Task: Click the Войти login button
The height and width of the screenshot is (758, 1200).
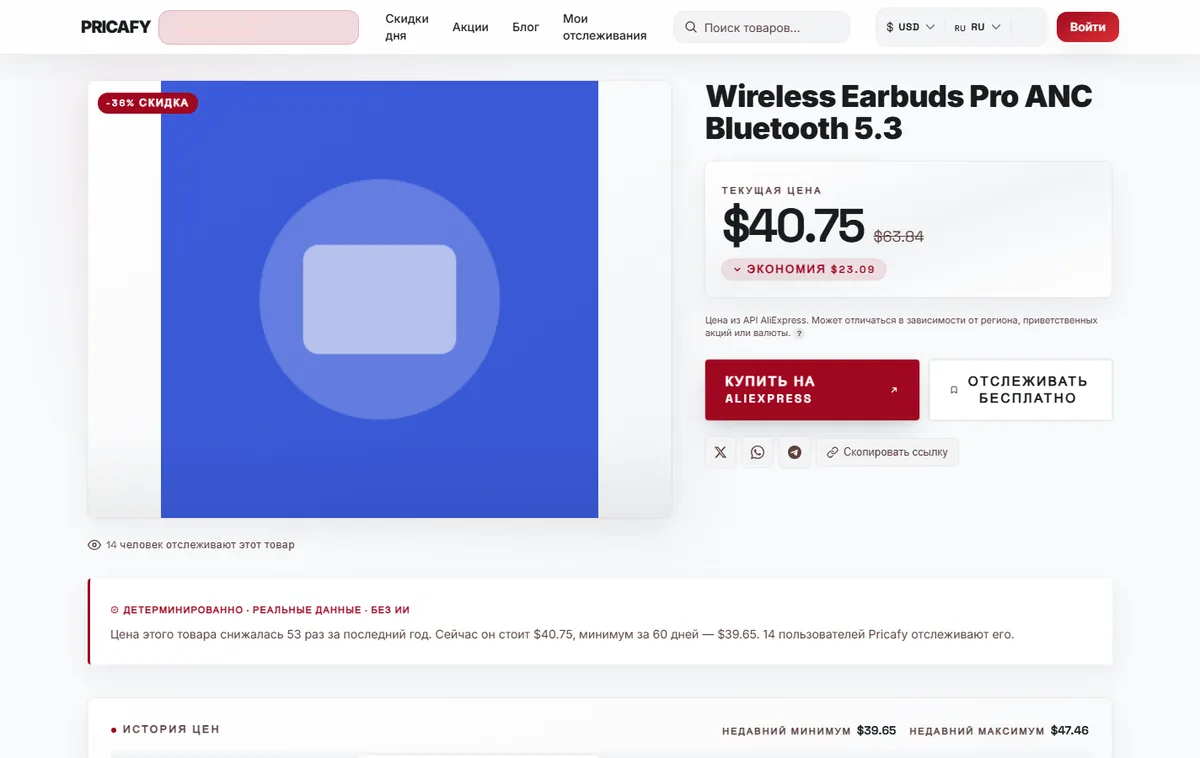Action: pyautogui.click(x=1088, y=27)
